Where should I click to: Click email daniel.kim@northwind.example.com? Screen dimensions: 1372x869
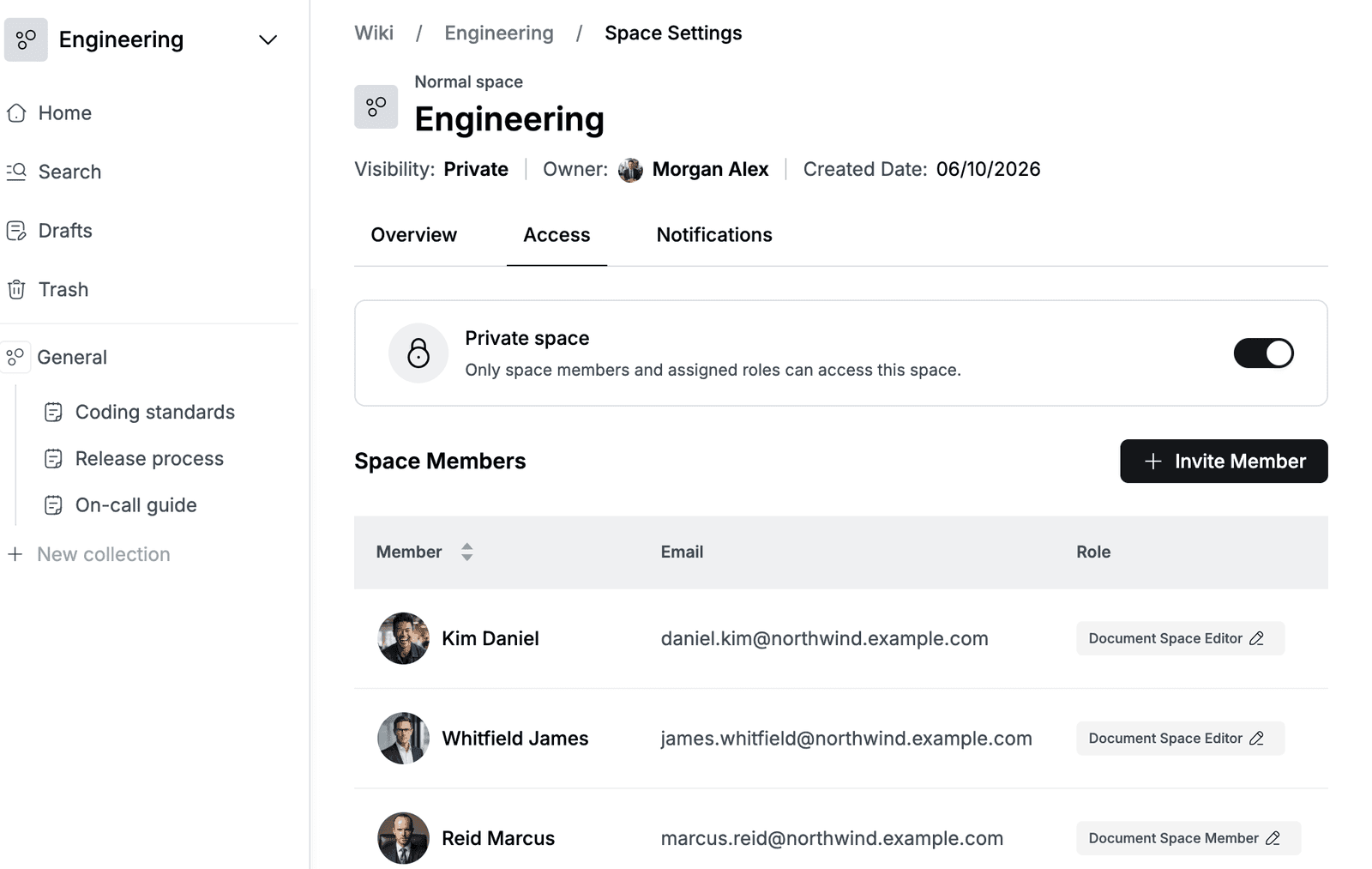coord(824,639)
